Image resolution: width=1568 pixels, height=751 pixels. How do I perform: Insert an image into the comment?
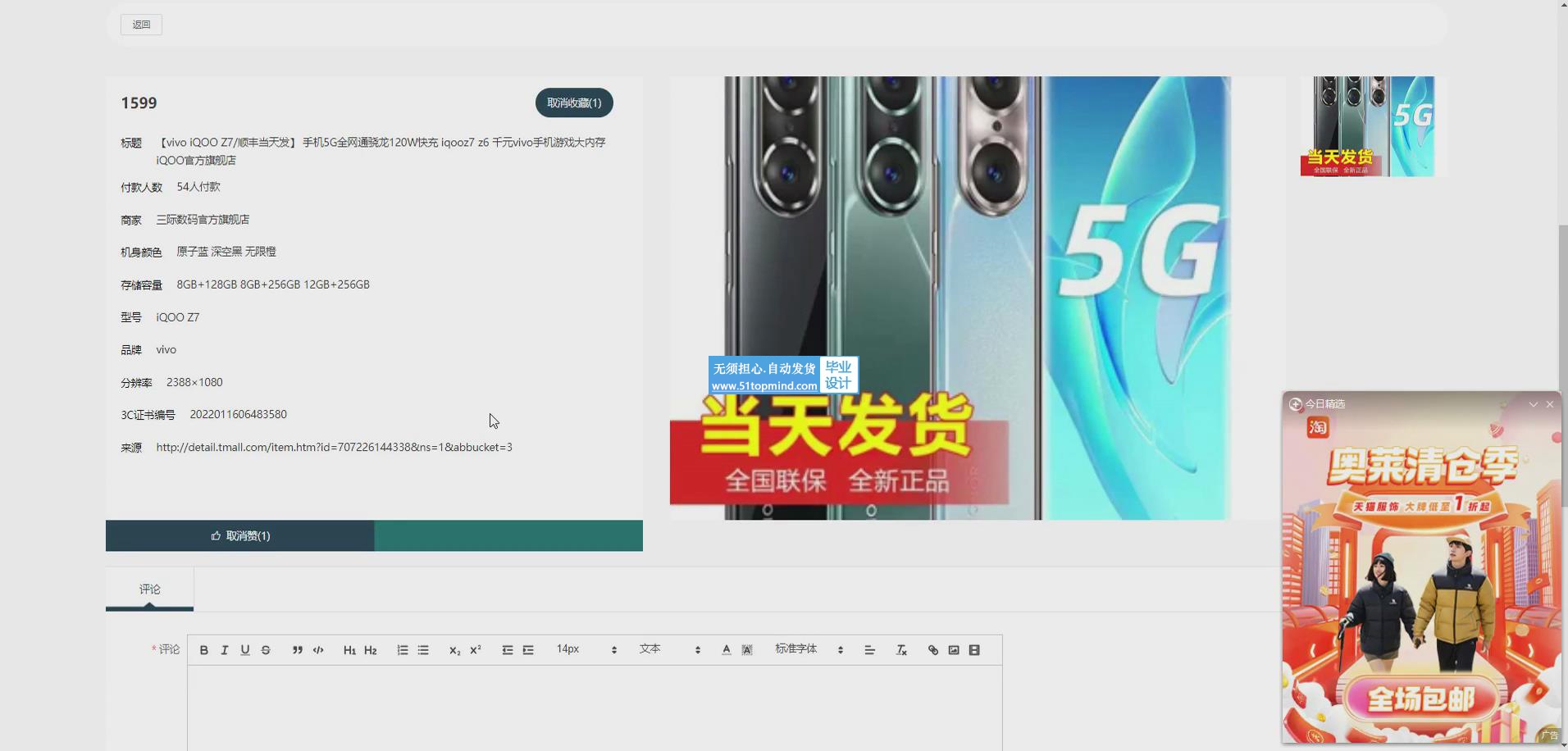click(954, 650)
